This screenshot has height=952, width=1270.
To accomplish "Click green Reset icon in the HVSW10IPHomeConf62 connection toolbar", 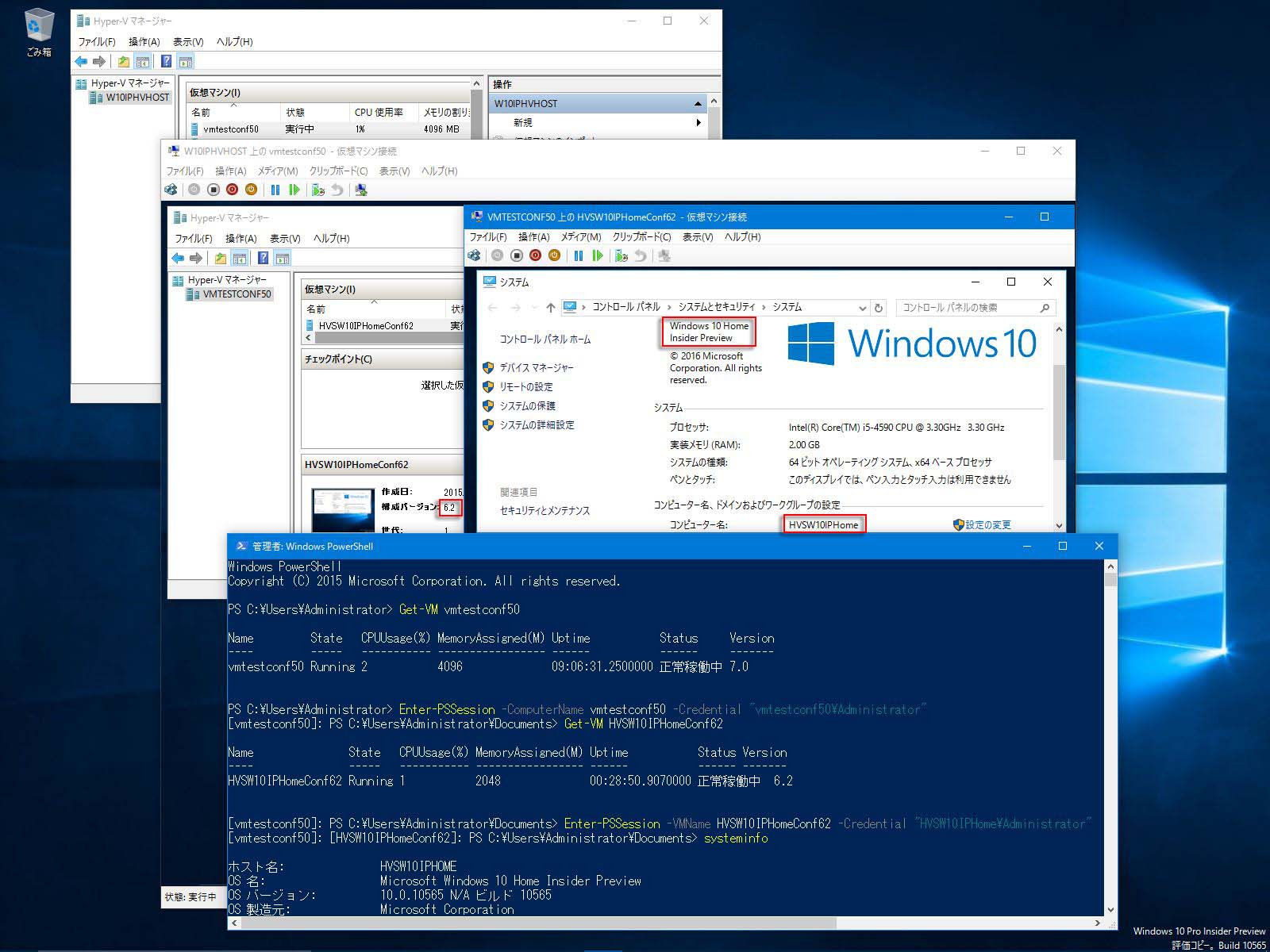I will pos(598,255).
